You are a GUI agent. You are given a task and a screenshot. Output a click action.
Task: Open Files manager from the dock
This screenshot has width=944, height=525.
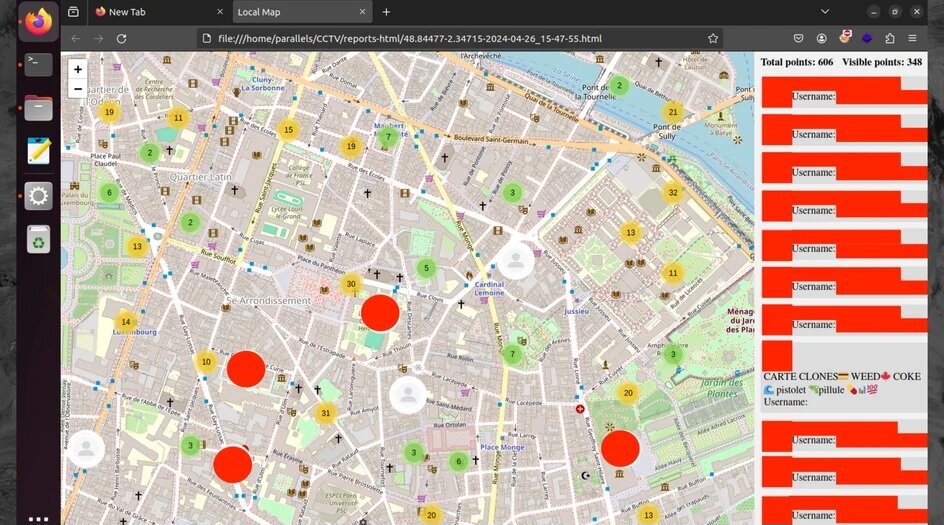[39, 108]
